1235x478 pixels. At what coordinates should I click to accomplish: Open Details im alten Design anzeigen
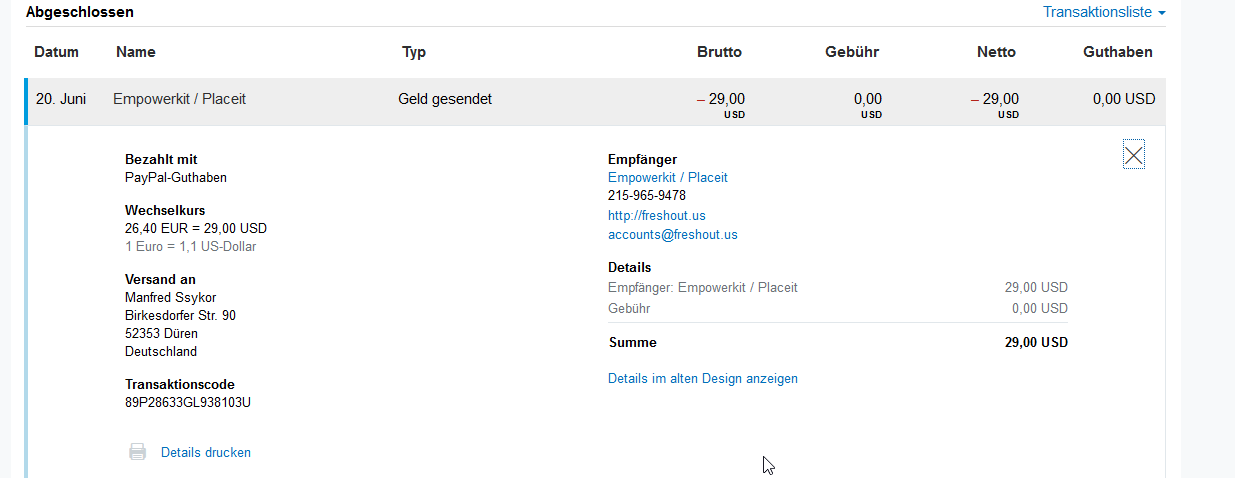click(703, 378)
